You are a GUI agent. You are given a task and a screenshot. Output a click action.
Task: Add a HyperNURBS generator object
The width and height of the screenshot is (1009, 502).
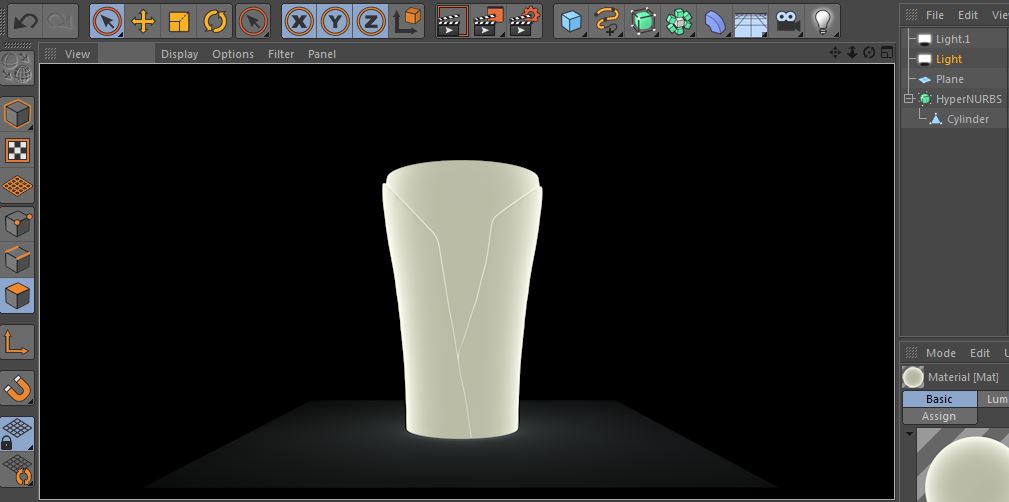[642, 21]
